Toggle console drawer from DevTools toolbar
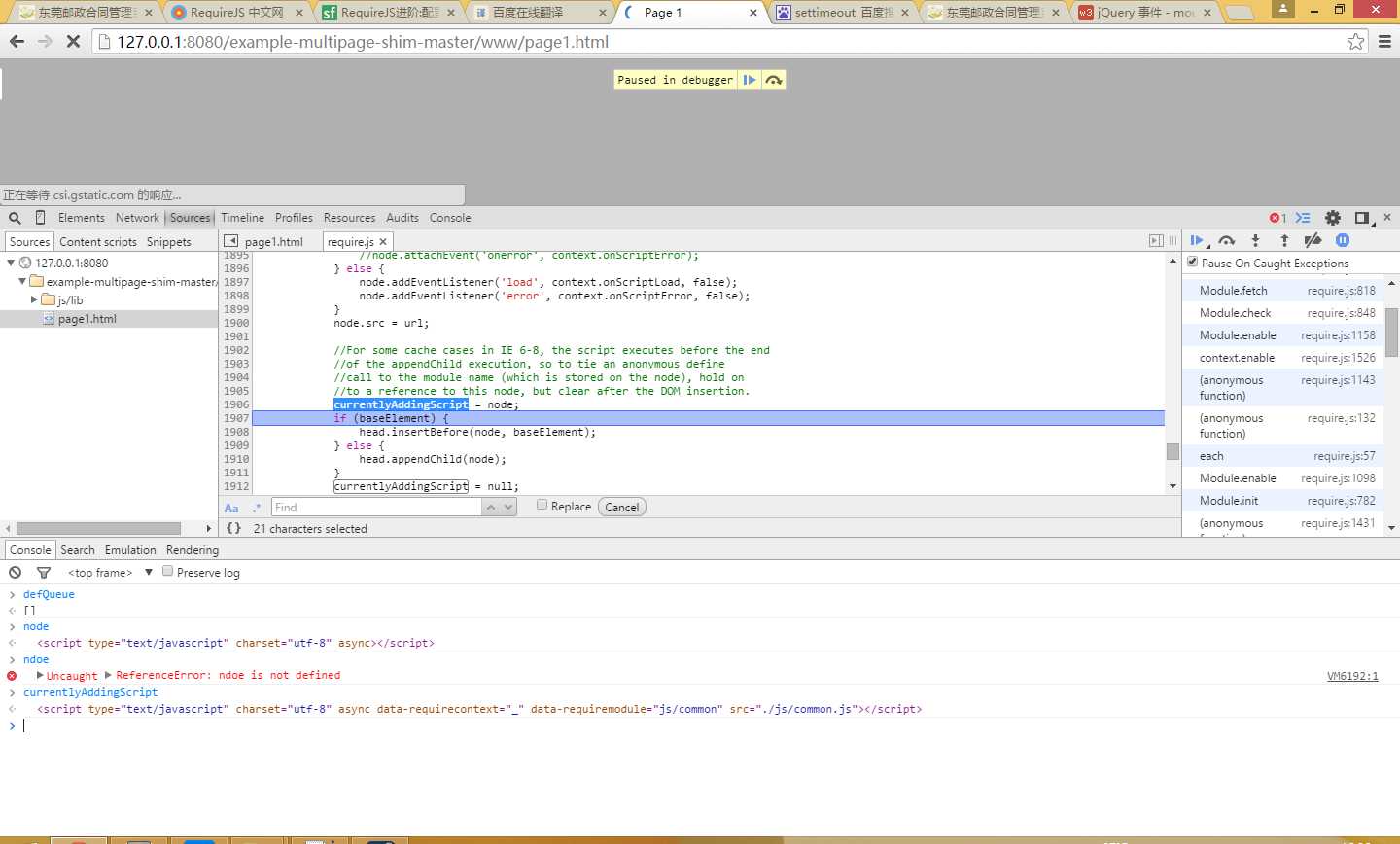1400x844 pixels. [x=1303, y=218]
